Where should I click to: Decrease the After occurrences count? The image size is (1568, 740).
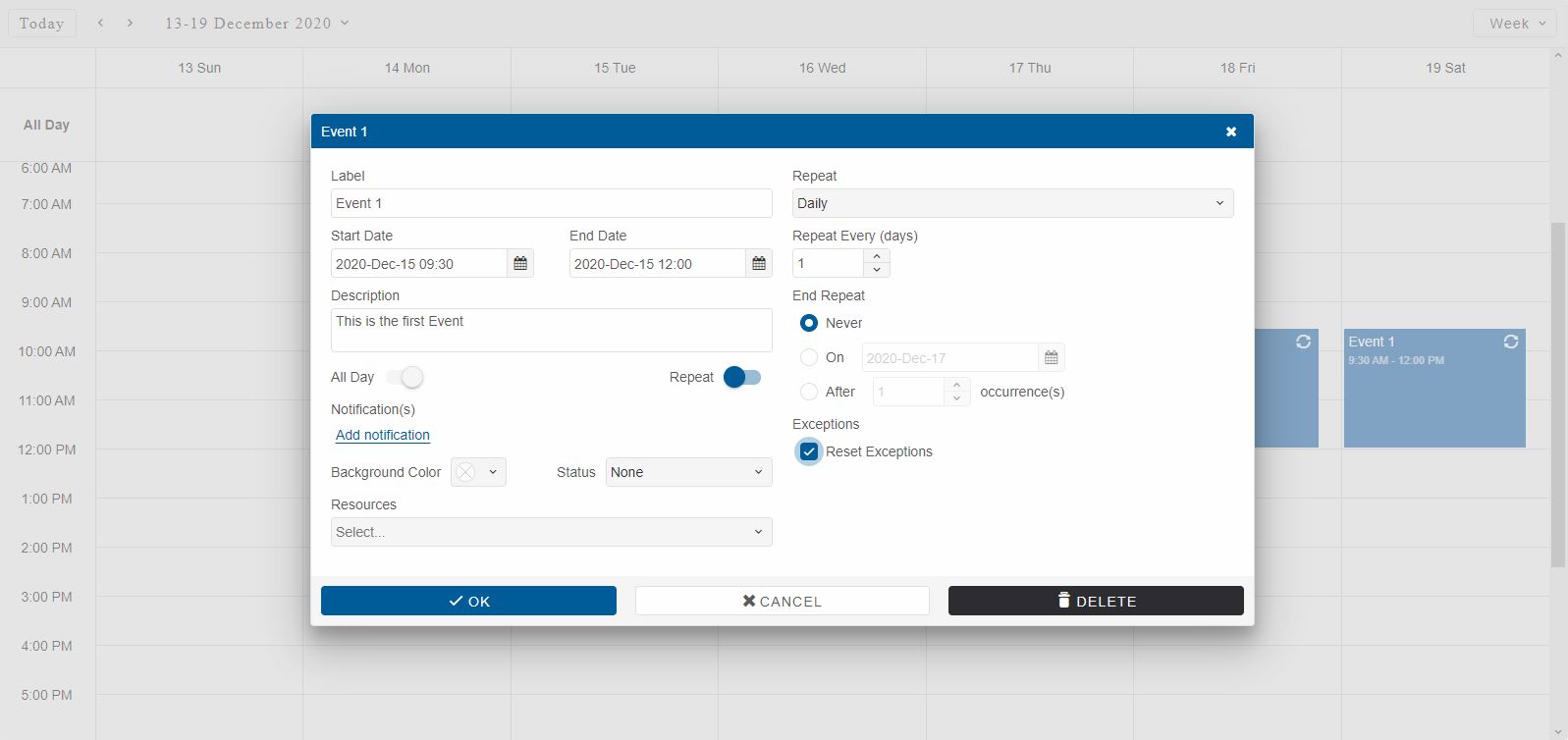(957, 398)
